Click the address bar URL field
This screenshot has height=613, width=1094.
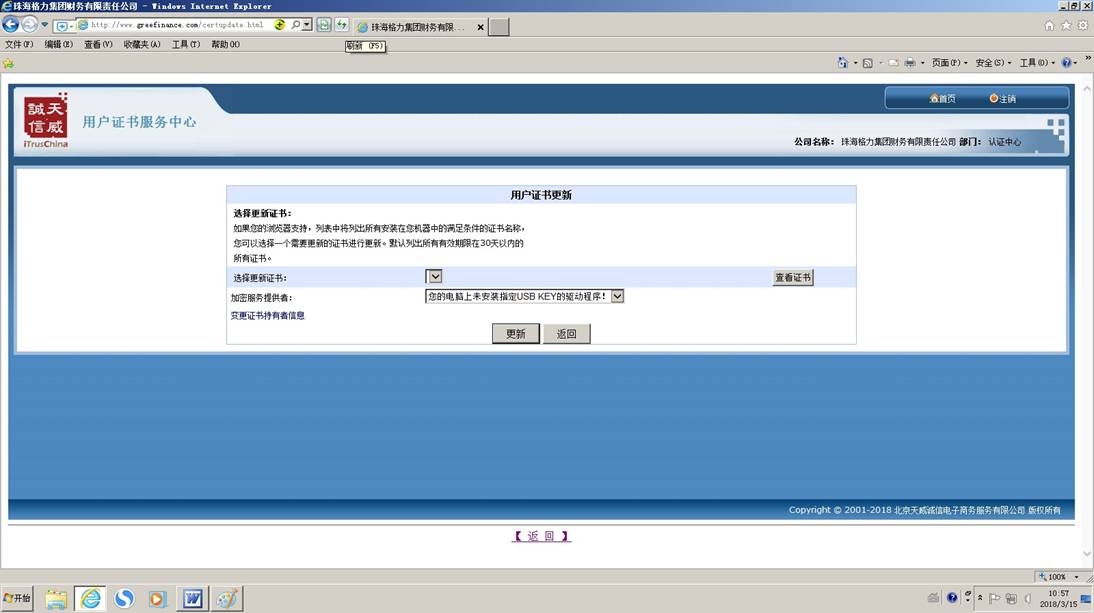click(x=180, y=25)
